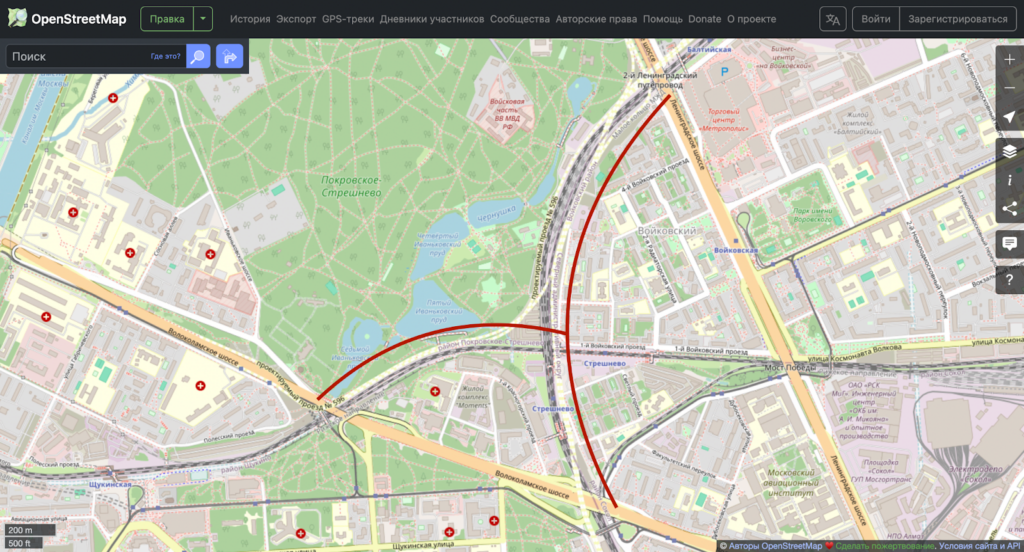Click the 'Где это?' link
Viewport: 1024px width, 552px height.
point(165,57)
